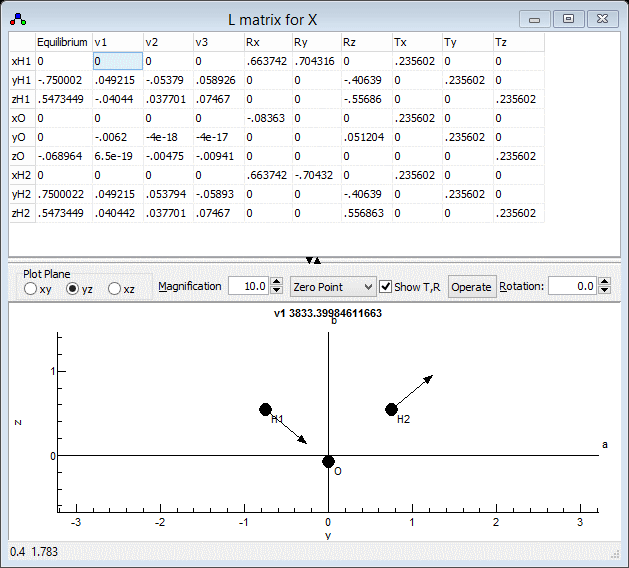This screenshot has width=629, height=568.
Task: Select the yH1 row header
Action: (22, 80)
